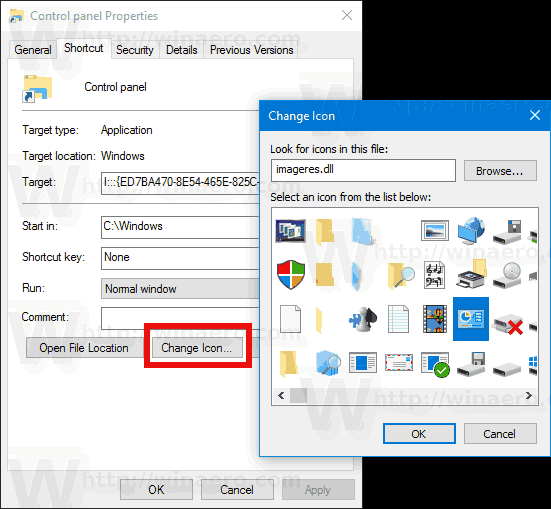This screenshot has height=509, width=551.
Task: Select the desktop with windows icon
Action: click(x=291, y=231)
